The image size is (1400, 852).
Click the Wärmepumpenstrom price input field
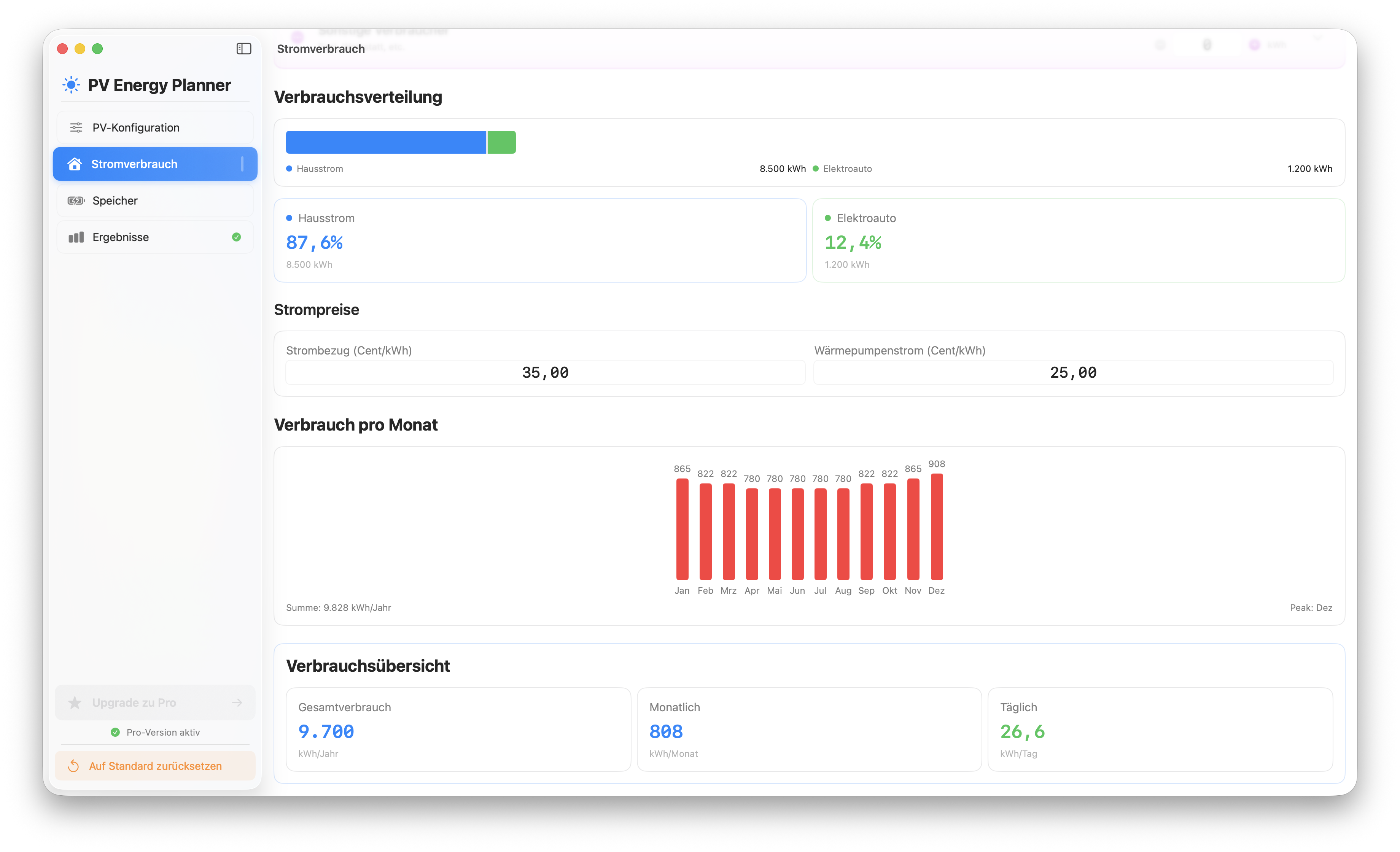click(1073, 373)
